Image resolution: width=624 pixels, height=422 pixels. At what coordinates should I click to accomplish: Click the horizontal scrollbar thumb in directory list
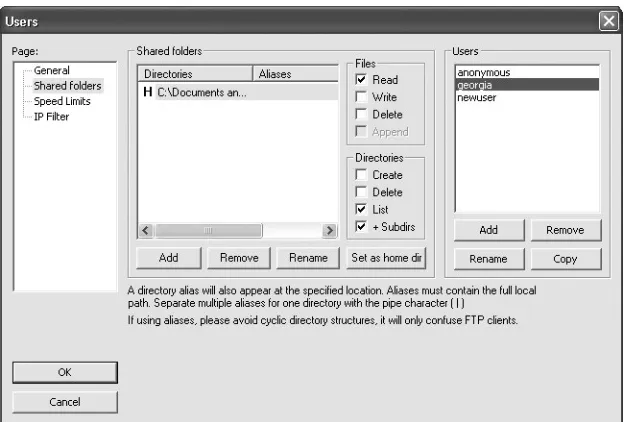(208, 230)
